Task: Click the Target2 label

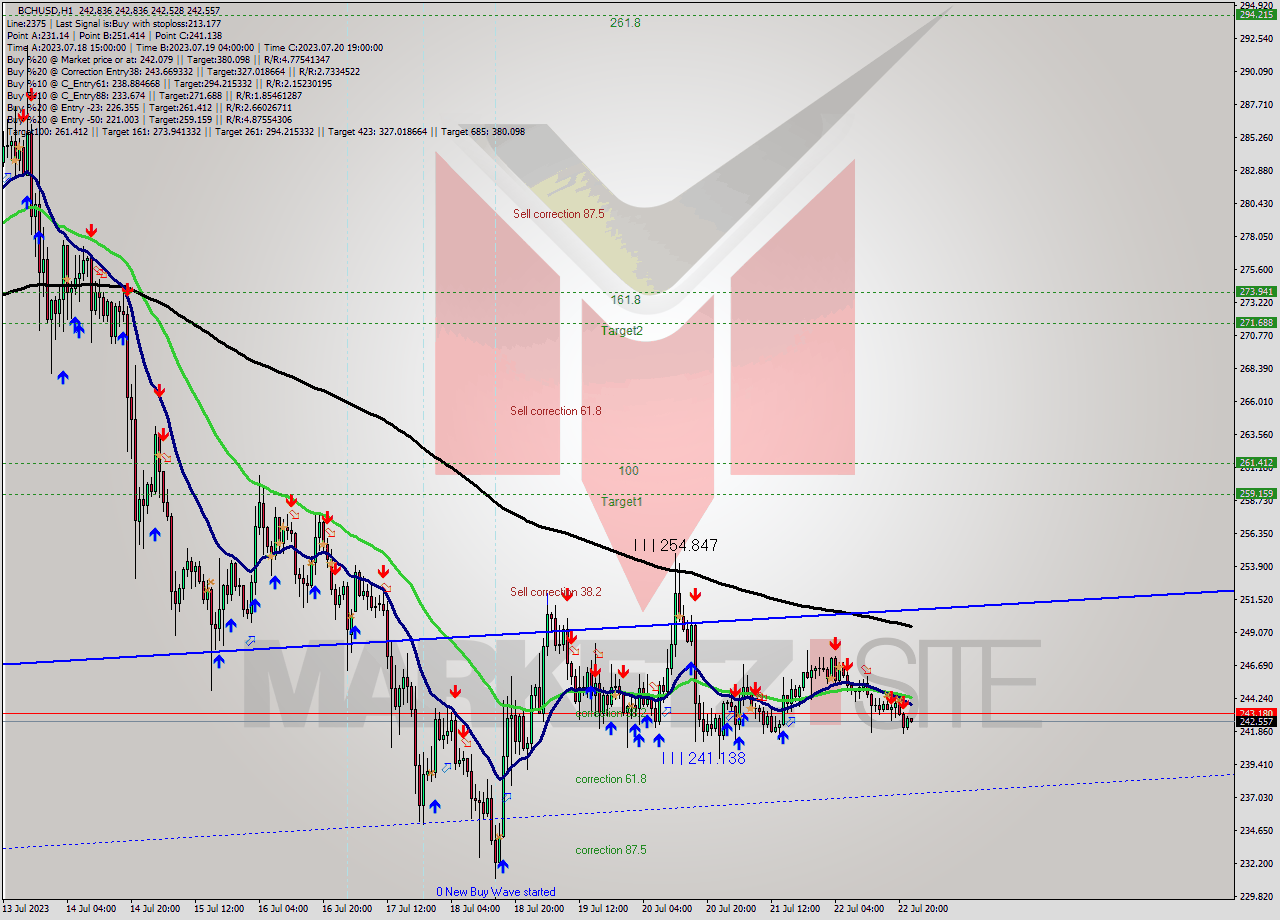Action: tap(622, 330)
